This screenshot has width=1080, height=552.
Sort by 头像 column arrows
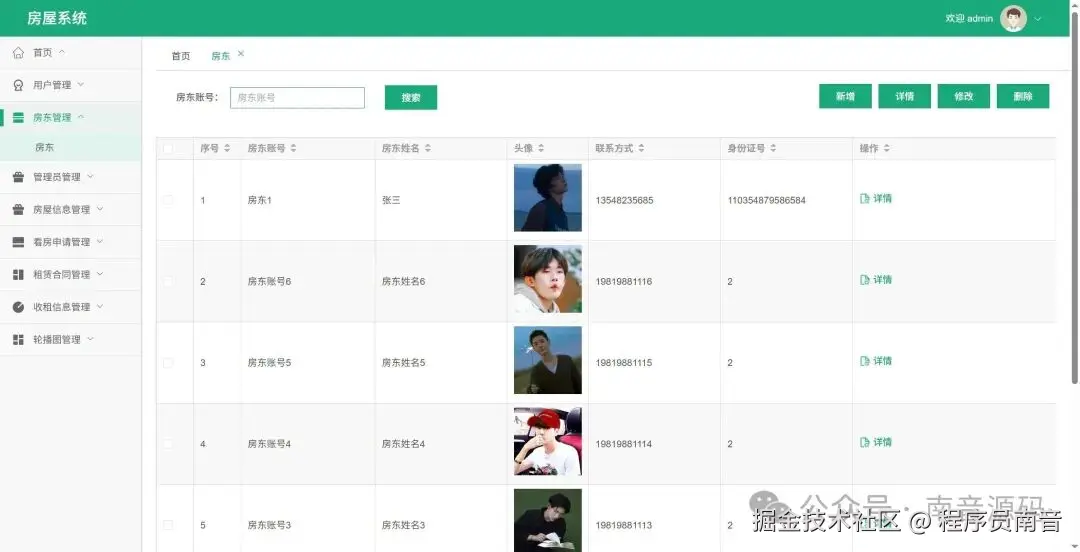pyautogui.click(x=541, y=148)
